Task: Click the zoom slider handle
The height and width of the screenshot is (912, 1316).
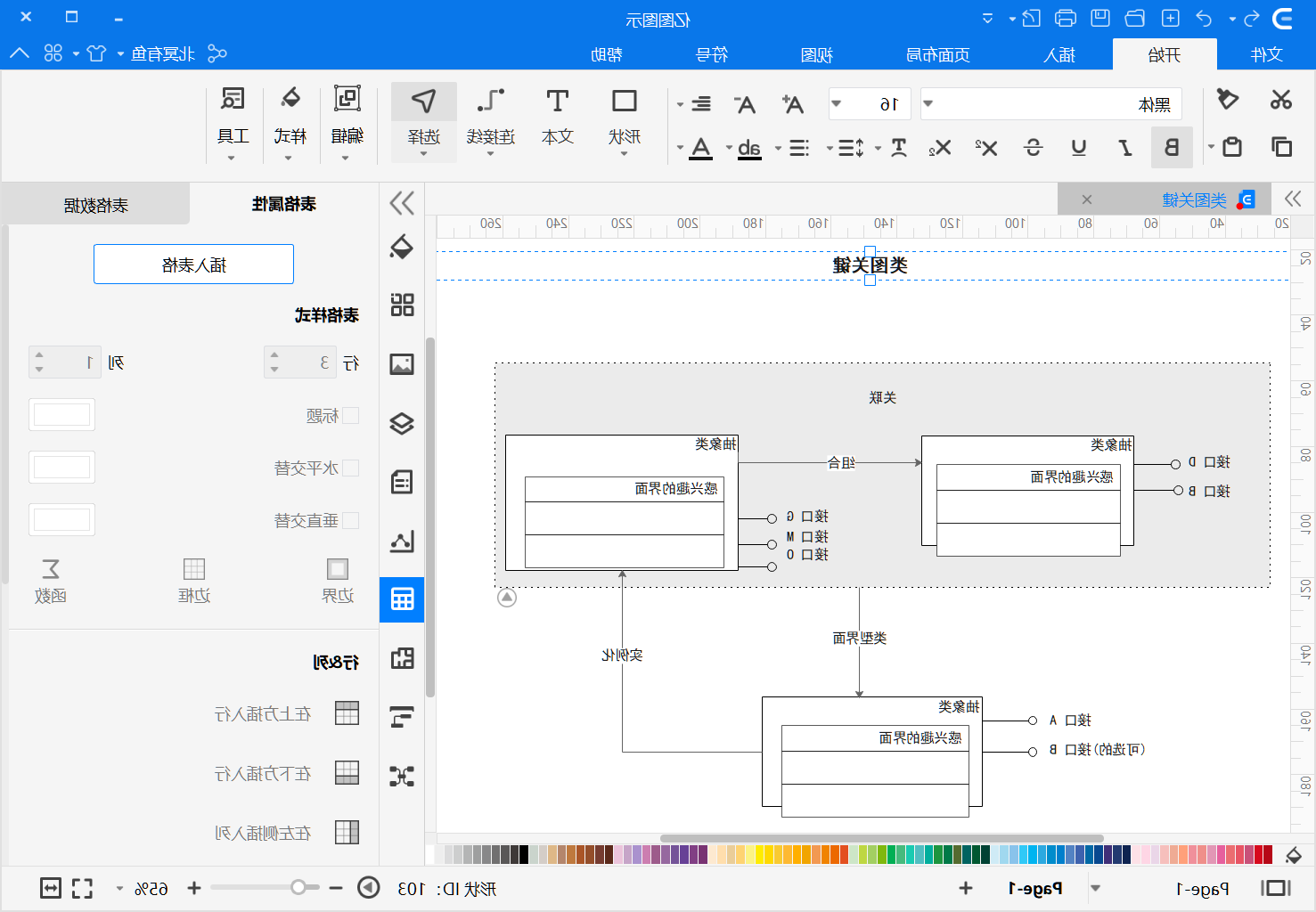Action: pos(298,887)
